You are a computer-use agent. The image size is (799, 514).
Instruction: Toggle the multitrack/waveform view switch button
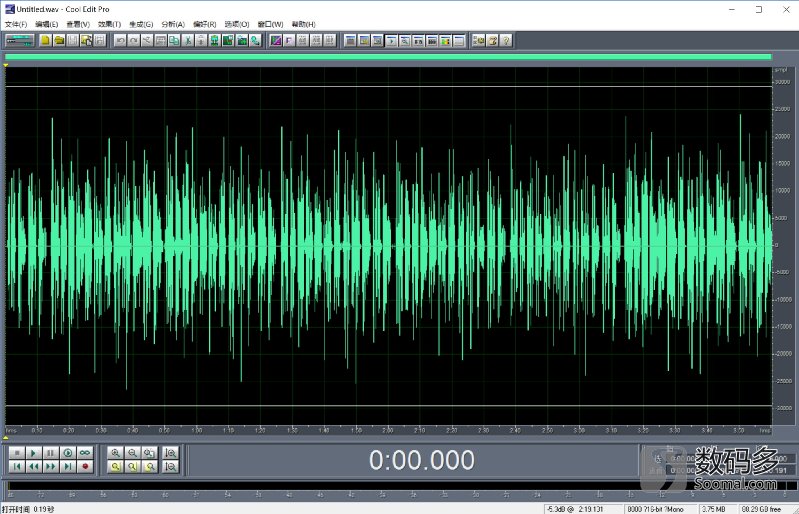[19, 41]
